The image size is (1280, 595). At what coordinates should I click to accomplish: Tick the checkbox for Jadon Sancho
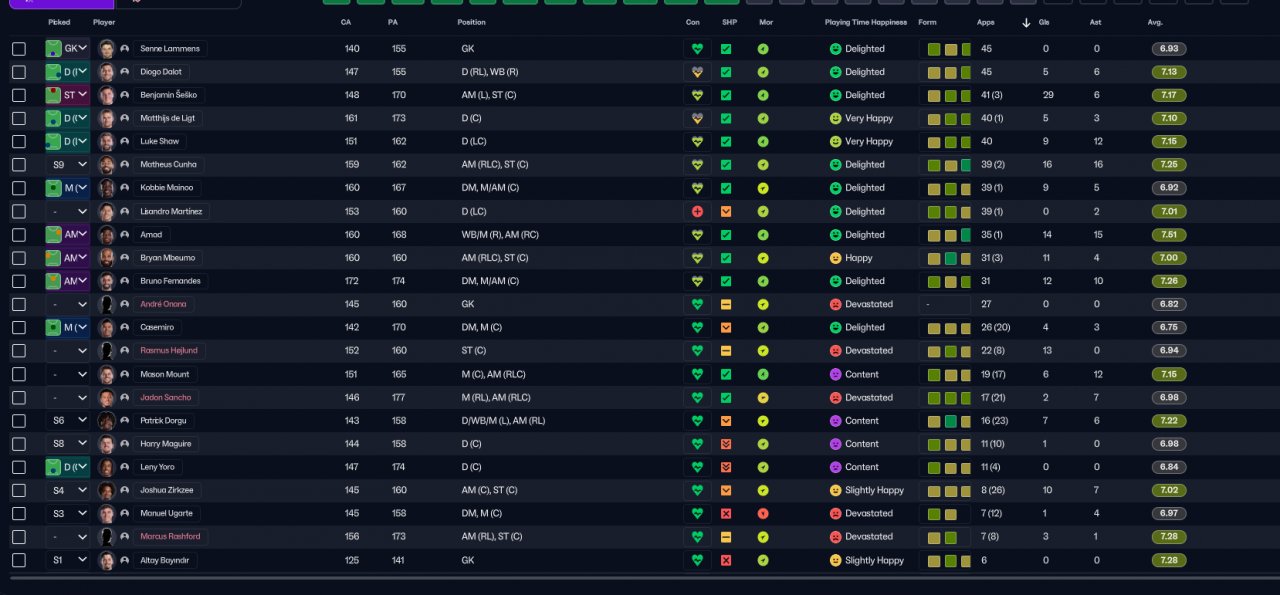tap(19, 397)
